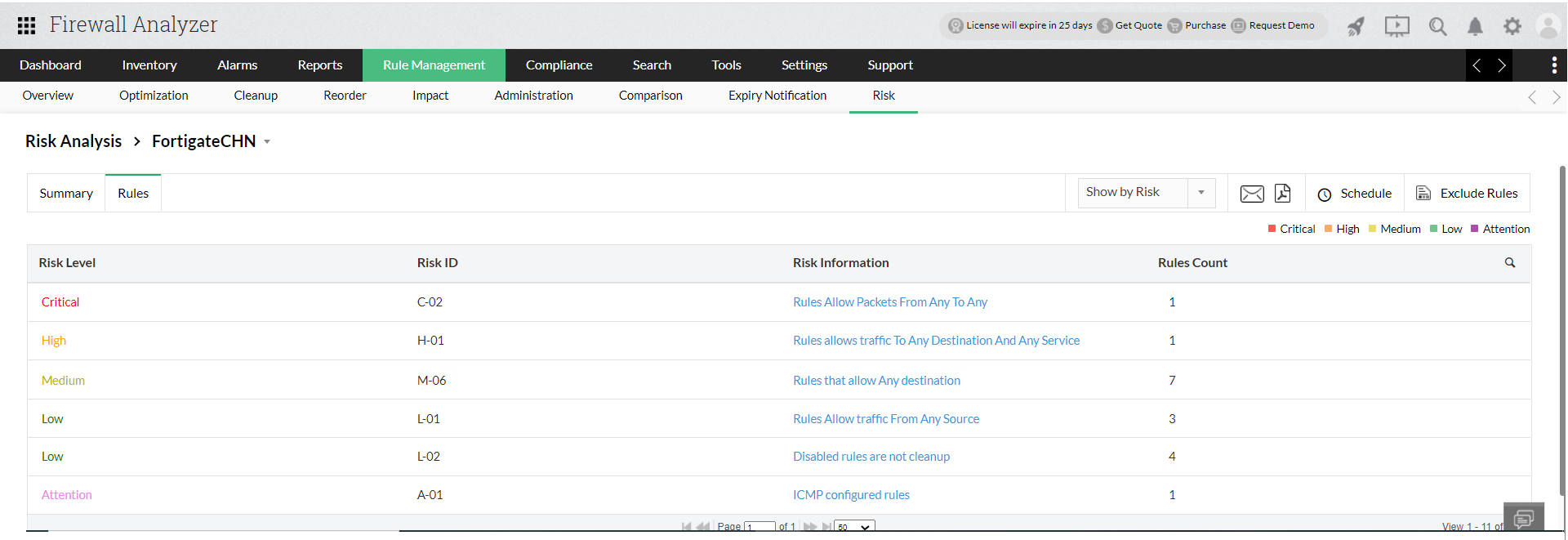Email the risk report via envelope icon
The width and height of the screenshot is (1568, 540).
pyautogui.click(x=1252, y=194)
